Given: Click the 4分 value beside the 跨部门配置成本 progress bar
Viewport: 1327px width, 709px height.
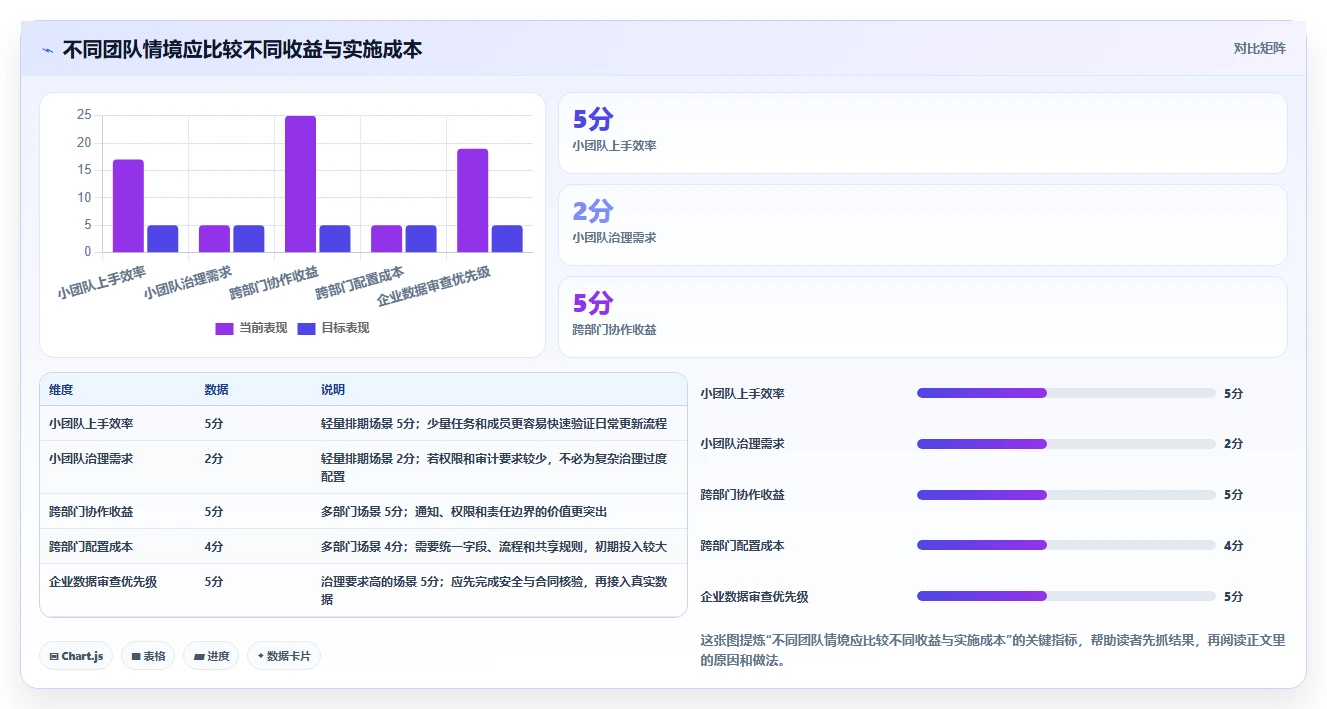Looking at the screenshot, I should pos(1233,546).
